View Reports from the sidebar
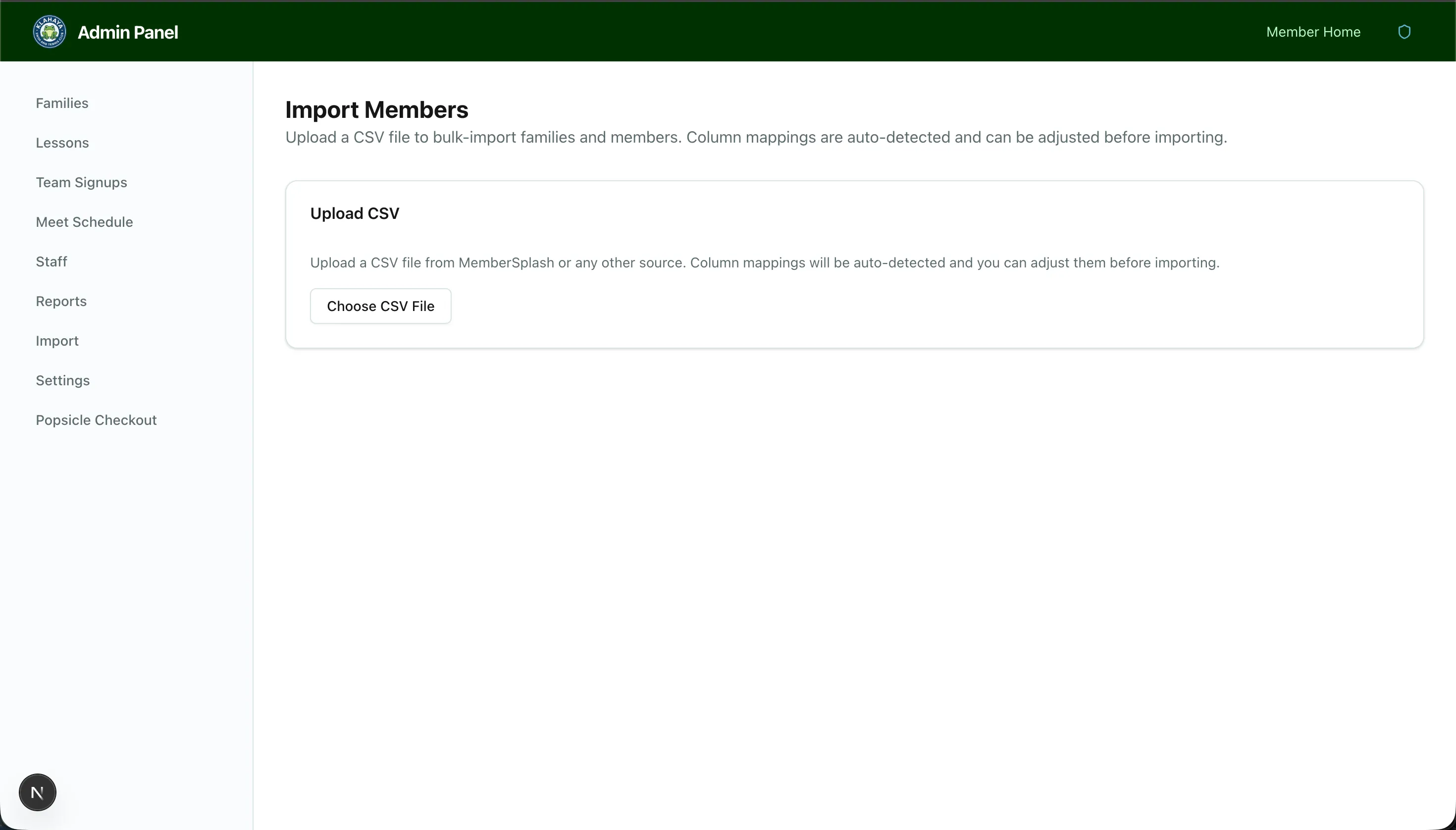The image size is (1456, 830). click(61, 301)
